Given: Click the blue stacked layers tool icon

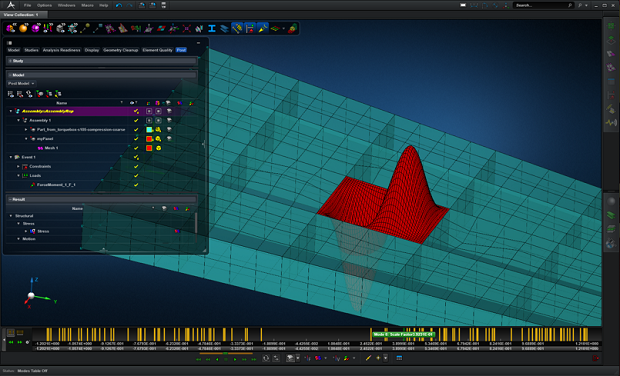Looking at the screenshot, I should tap(224, 28).
